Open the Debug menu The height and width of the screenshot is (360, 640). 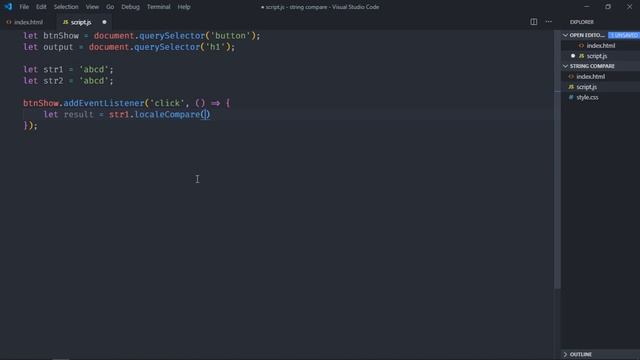[130, 7]
